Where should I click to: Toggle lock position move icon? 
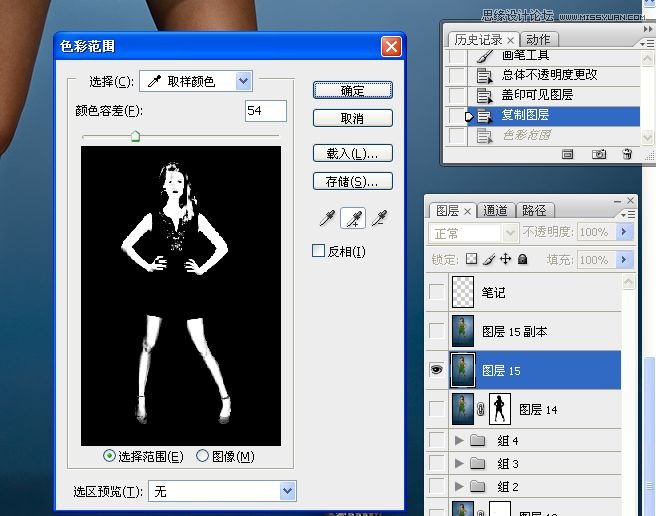click(x=505, y=259)
